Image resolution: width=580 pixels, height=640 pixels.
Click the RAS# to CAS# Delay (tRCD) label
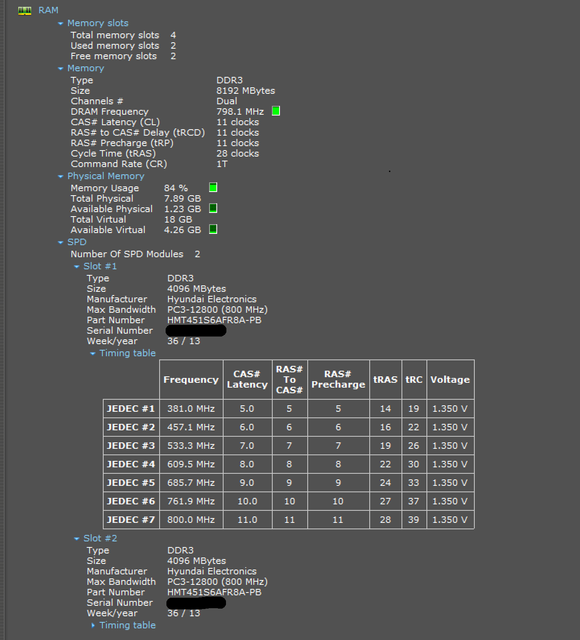coord(138,133)
